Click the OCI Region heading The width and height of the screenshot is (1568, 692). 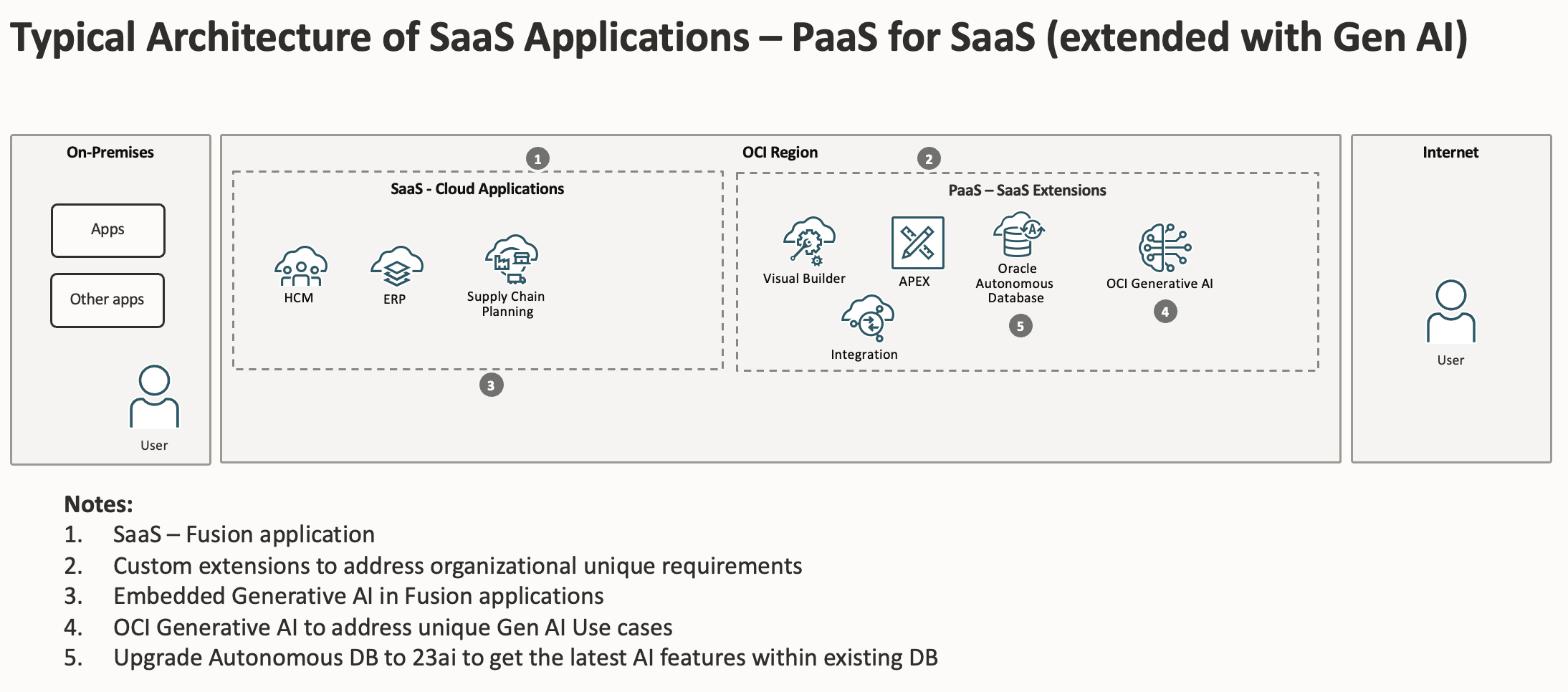(x=780, y=153)
